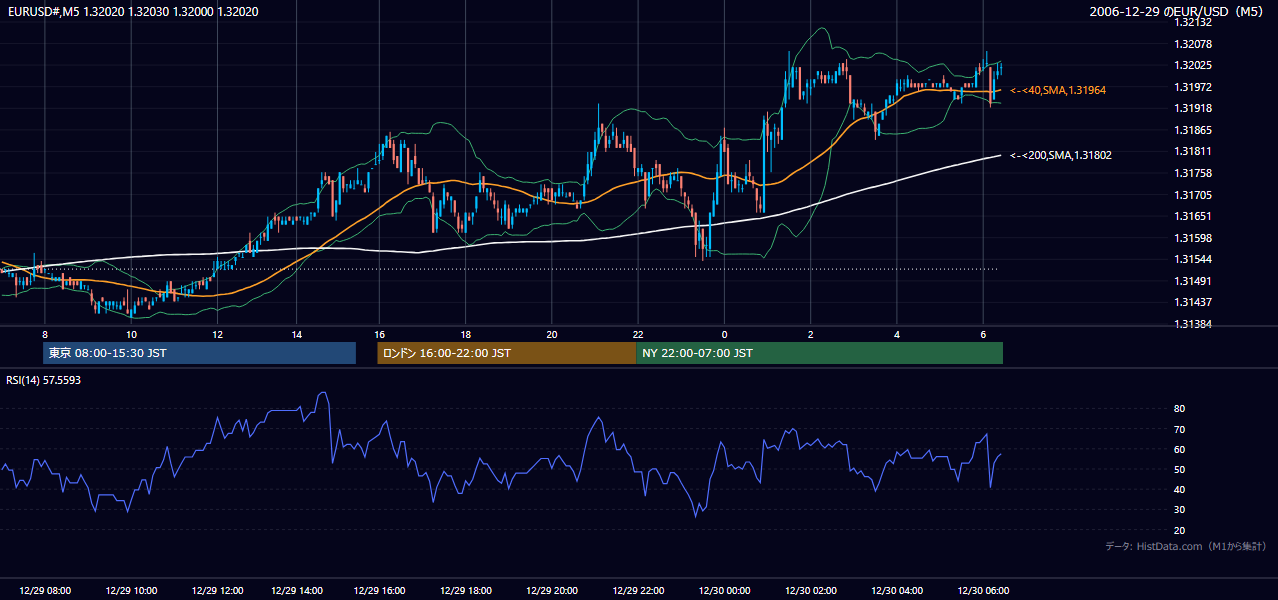Viewport: 1278px width, 600px height.
Task: Click the bottom date label 12/29 22:00
Action: (x=639, y=591)
